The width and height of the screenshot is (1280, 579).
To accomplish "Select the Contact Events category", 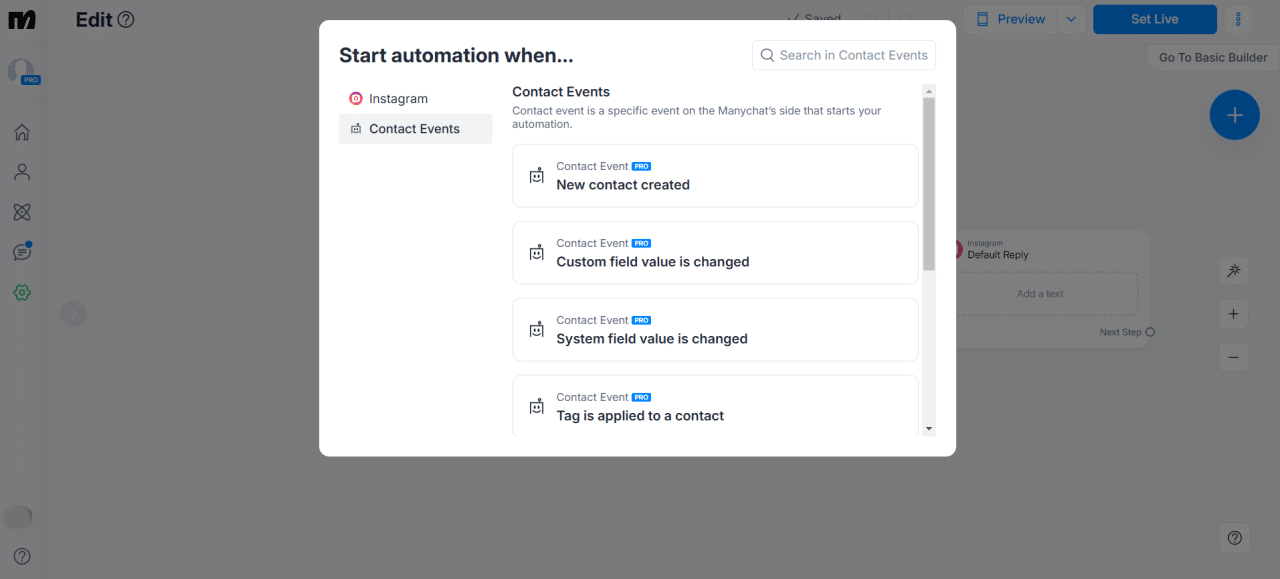I will point(415,129).
